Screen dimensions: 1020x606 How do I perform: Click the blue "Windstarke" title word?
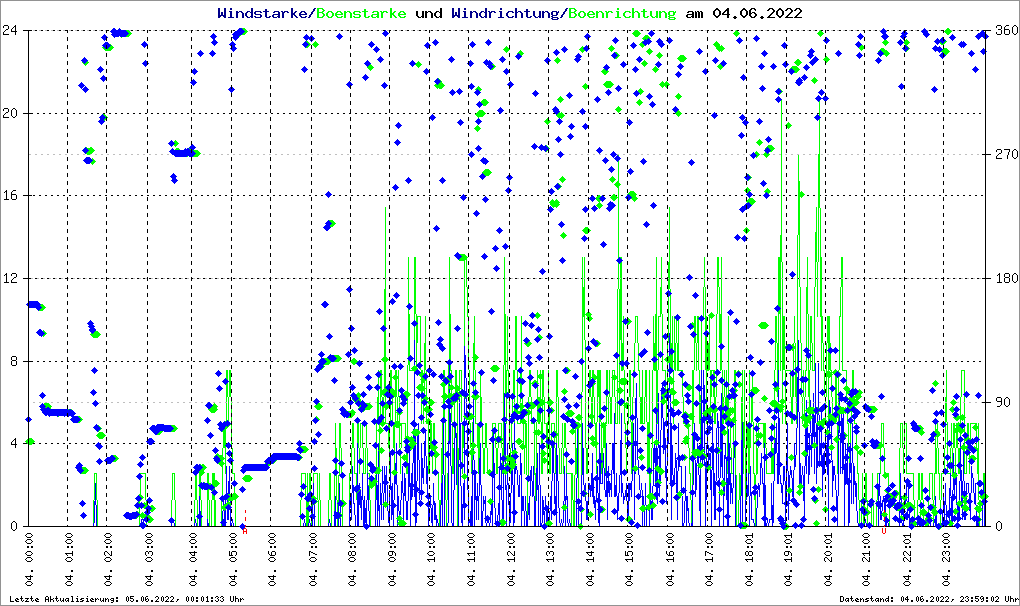pyautogui.click(x=264, y=13)
